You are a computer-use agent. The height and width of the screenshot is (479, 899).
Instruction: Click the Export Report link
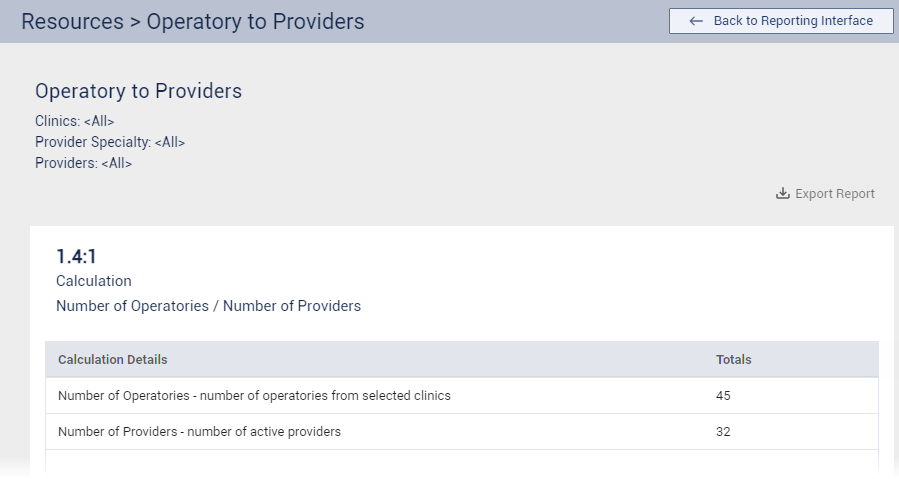click(834, 194)
